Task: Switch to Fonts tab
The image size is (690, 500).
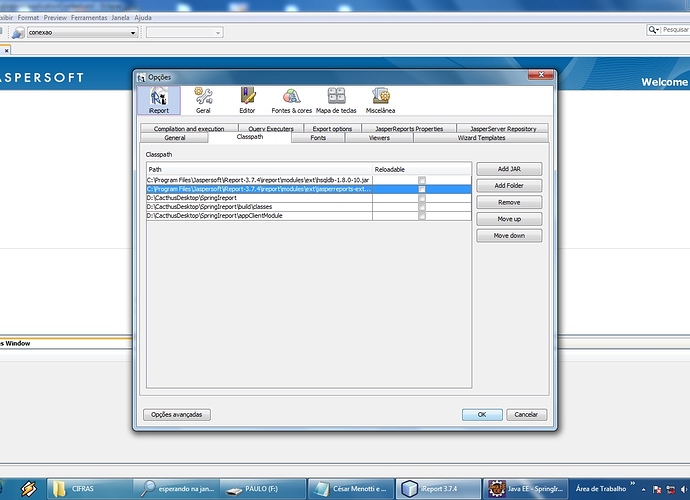Action: coord(318,138)
